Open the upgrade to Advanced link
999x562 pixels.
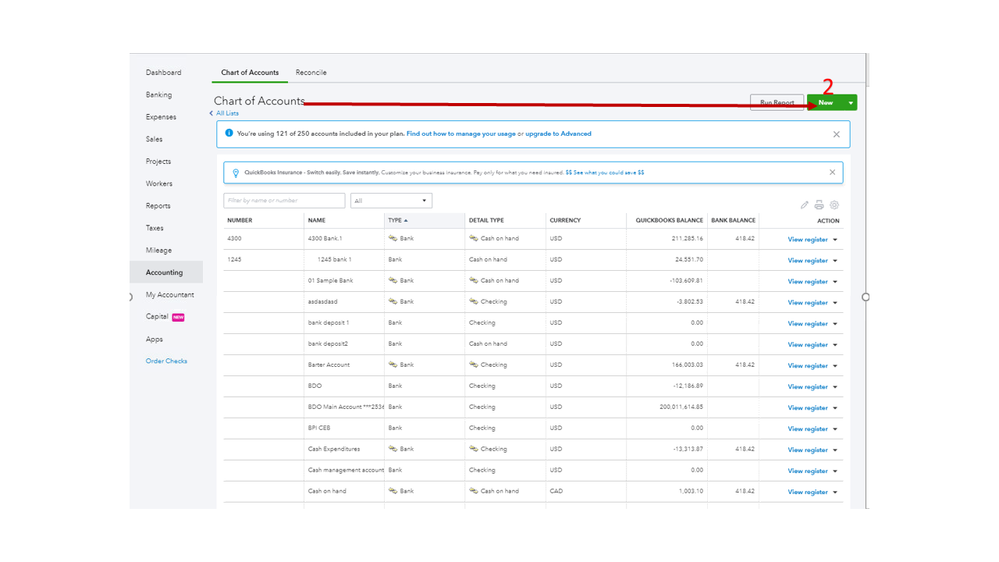click(x=558, y=134)
